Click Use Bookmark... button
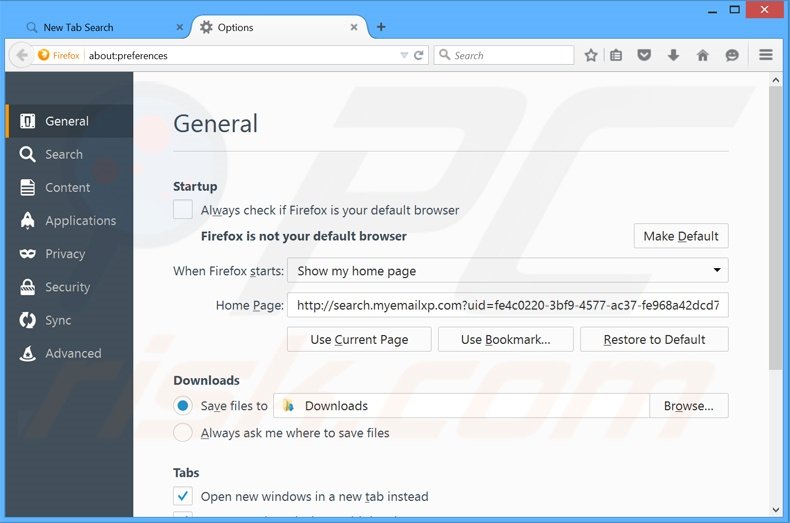Screen dimensions: 790x523 click(x=505, y=339)
